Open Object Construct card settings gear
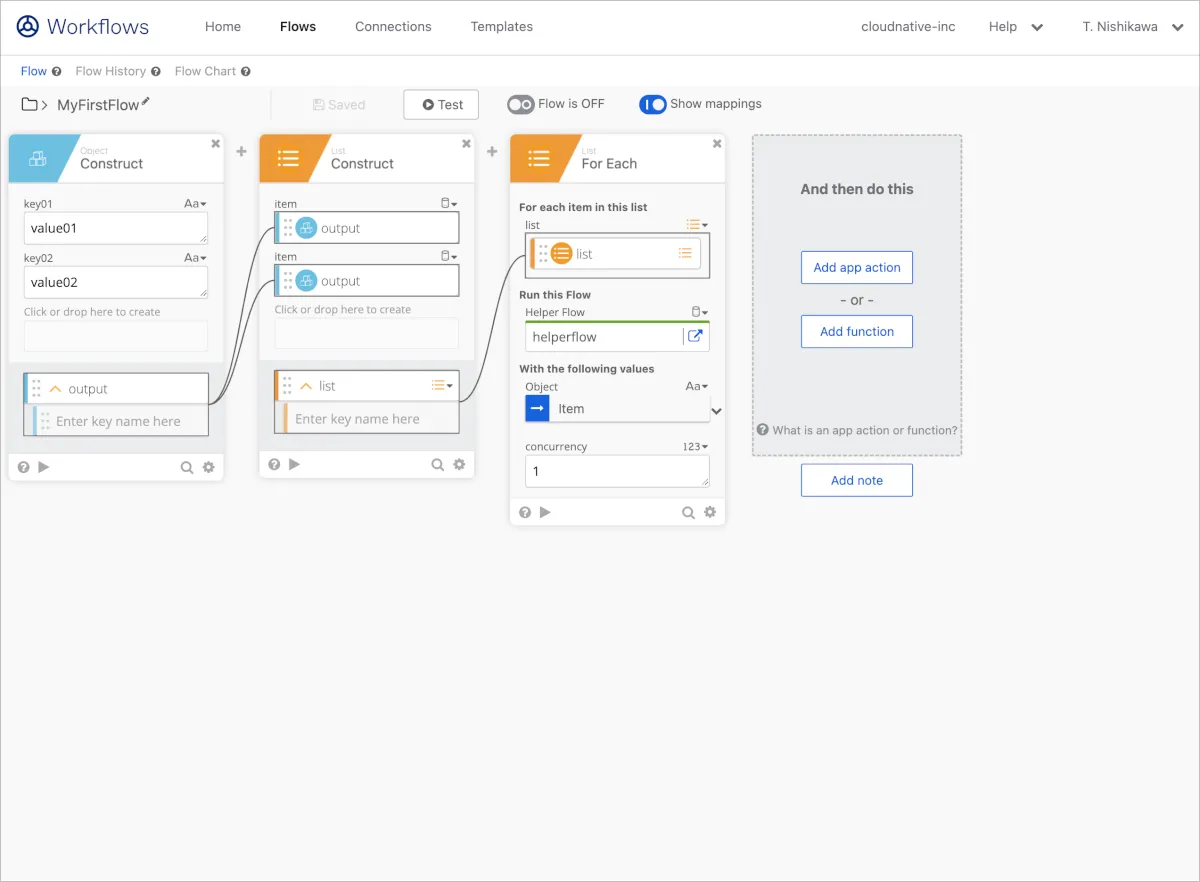 click(208, 466)
